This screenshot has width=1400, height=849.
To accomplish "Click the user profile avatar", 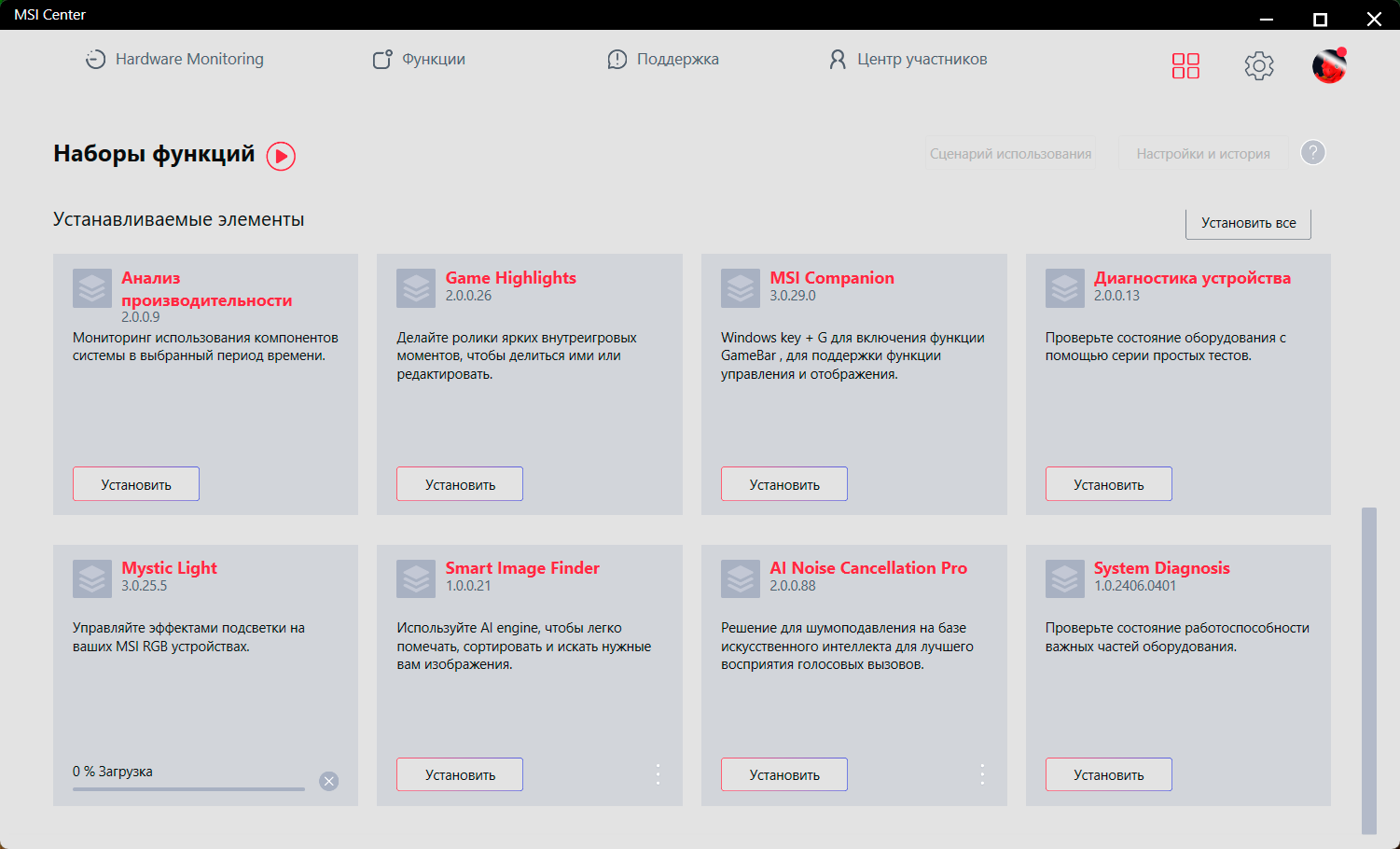I will [1328, 66].
